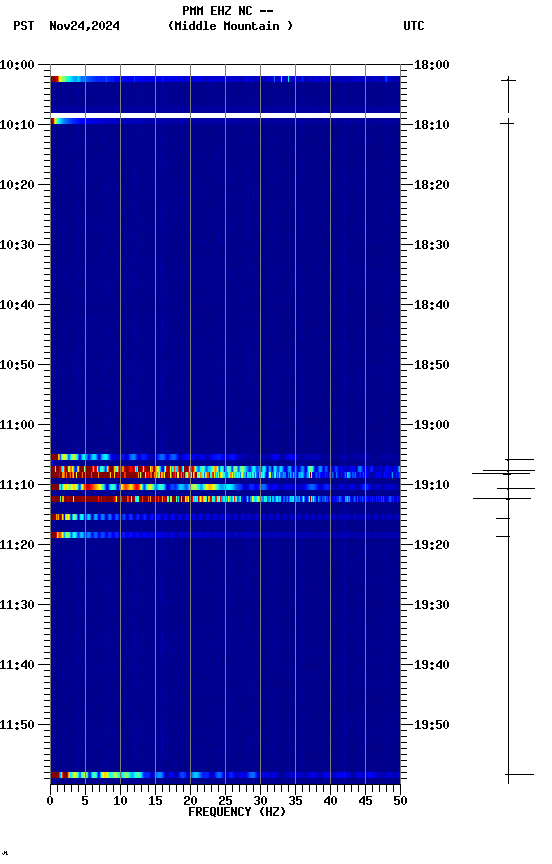The image size is (552, 864).
Task: Click the 10:10 PST time label
Action: 17,125
